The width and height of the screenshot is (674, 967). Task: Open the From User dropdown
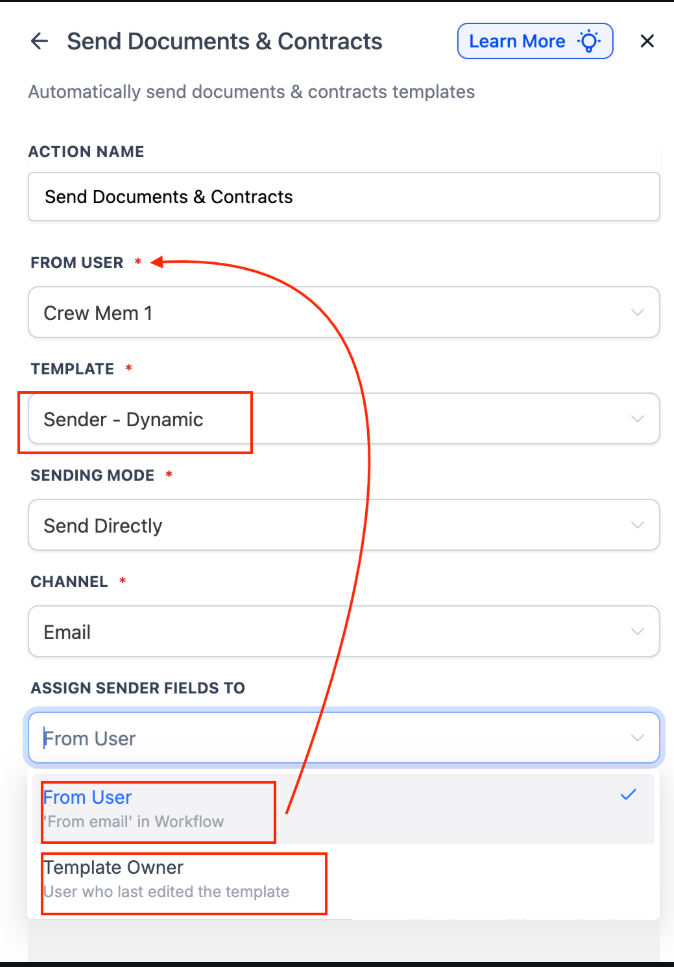click(x=343, y=313)
